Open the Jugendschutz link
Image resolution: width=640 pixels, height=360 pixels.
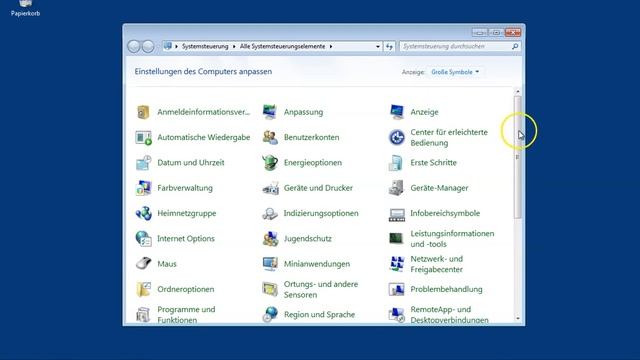pos(307,238)
